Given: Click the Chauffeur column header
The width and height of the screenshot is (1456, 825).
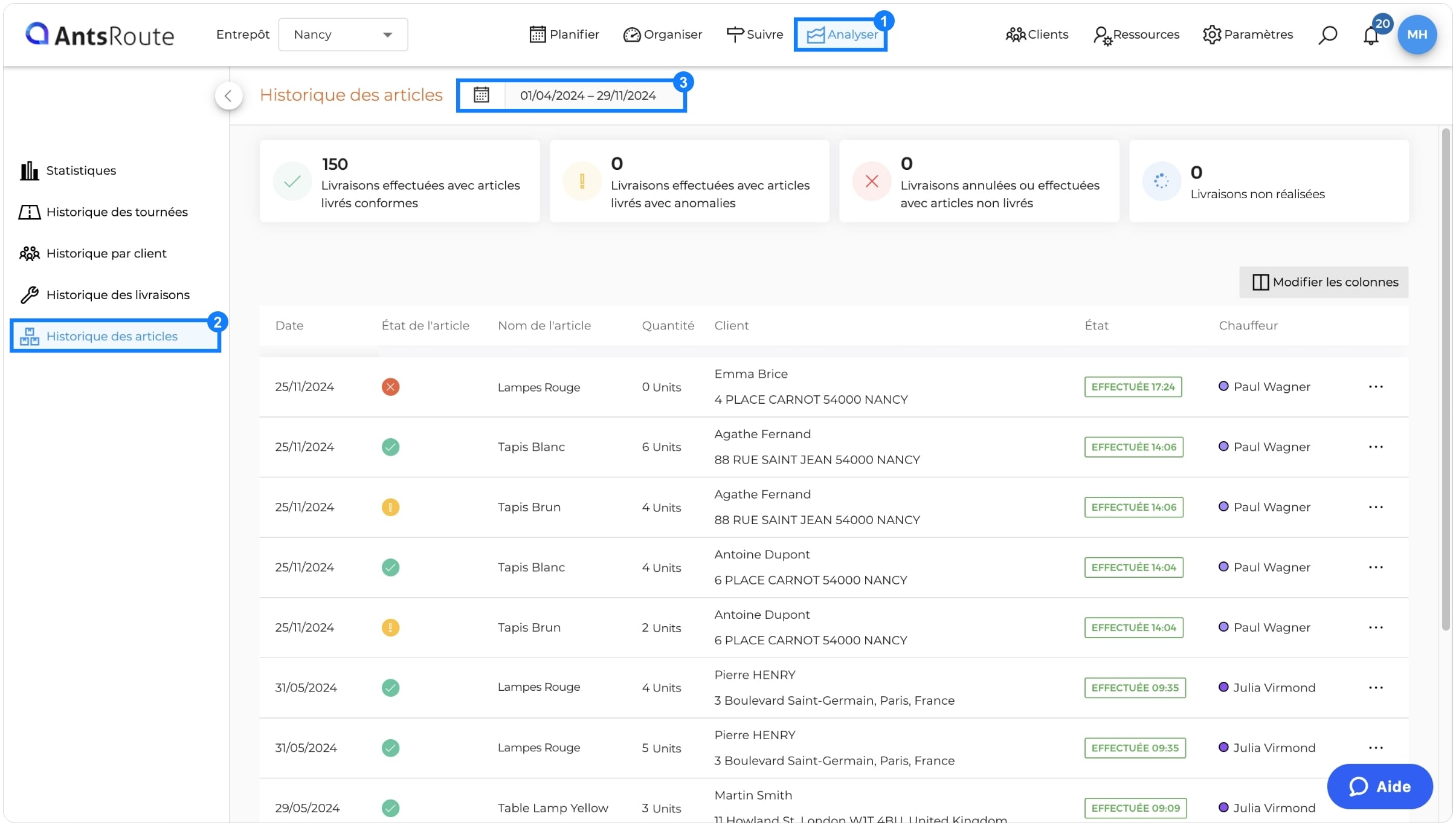Looking at the screenshot, I should [x=1248, y=326].
